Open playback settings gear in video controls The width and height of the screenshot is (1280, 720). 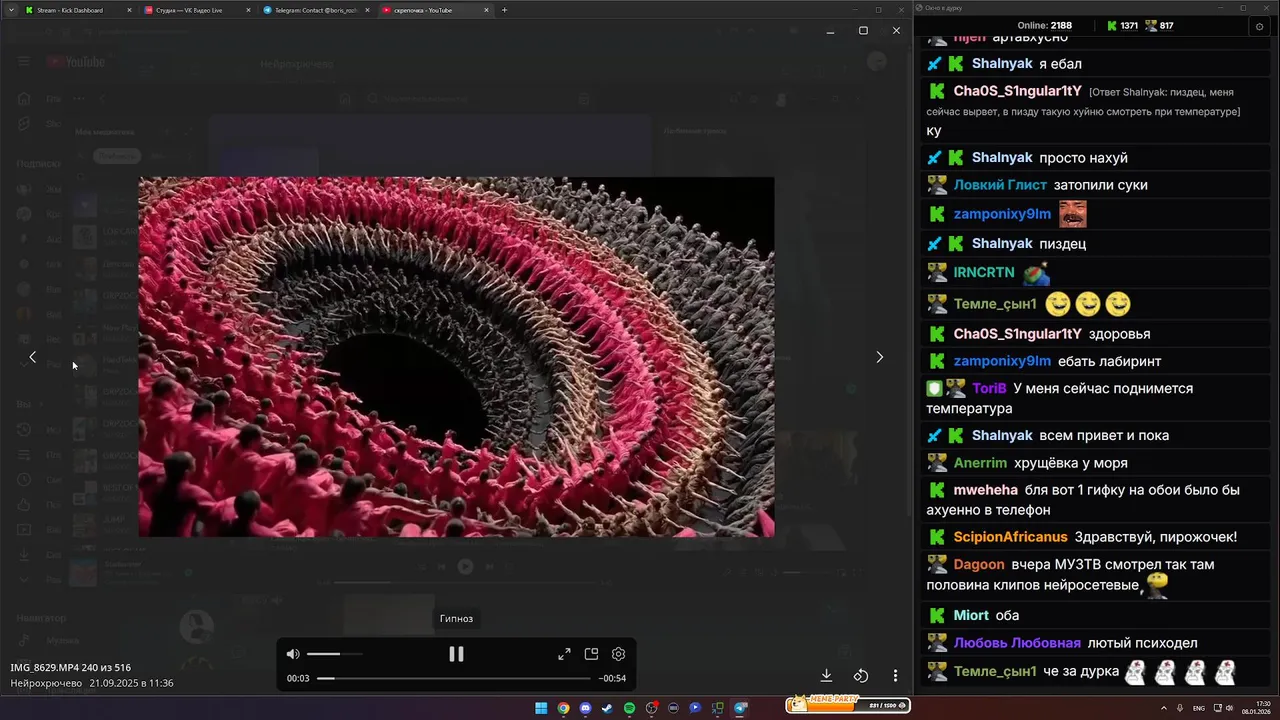point(618,654)
